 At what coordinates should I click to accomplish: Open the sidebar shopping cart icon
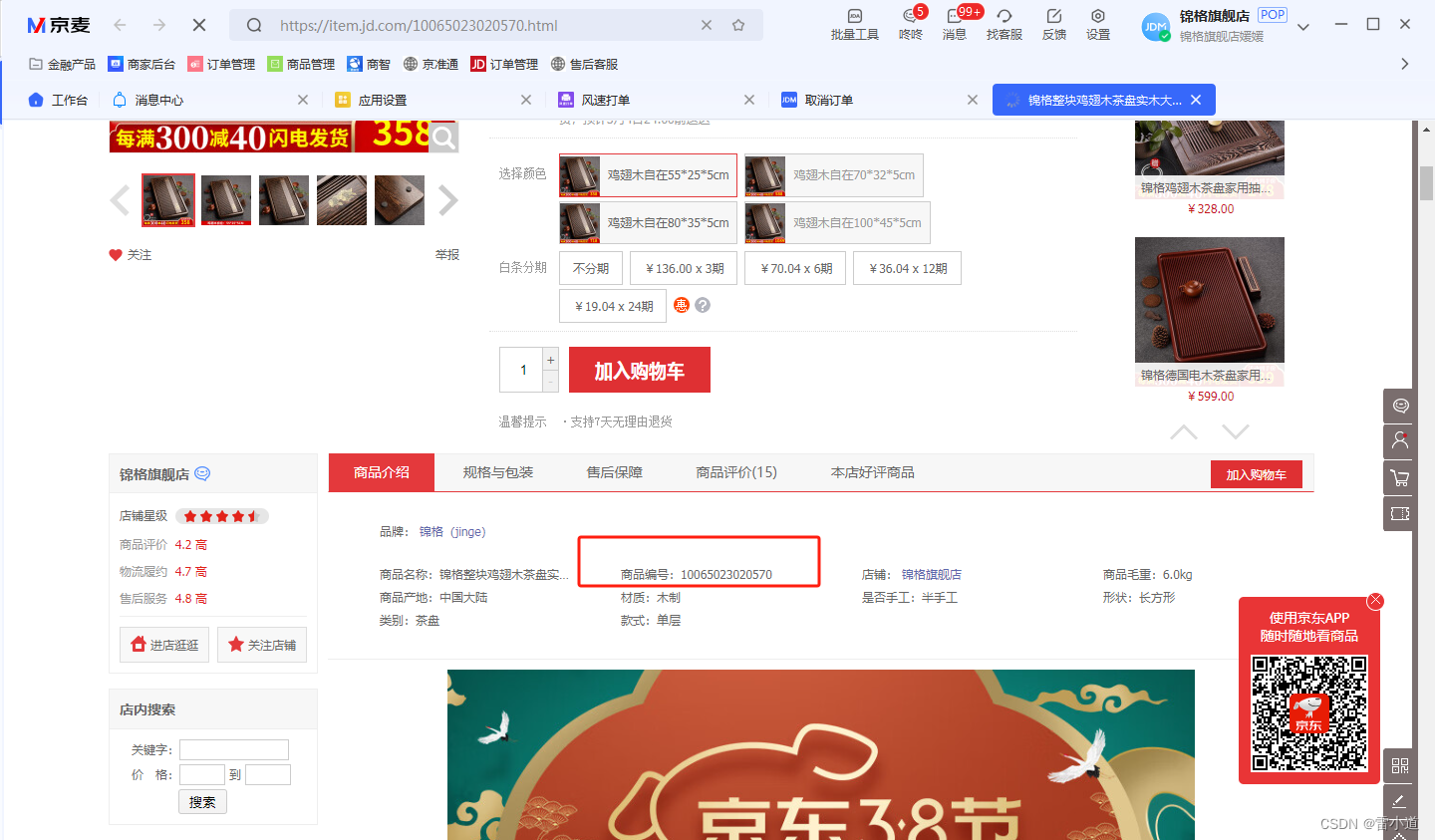click(x=1399, y=478)
